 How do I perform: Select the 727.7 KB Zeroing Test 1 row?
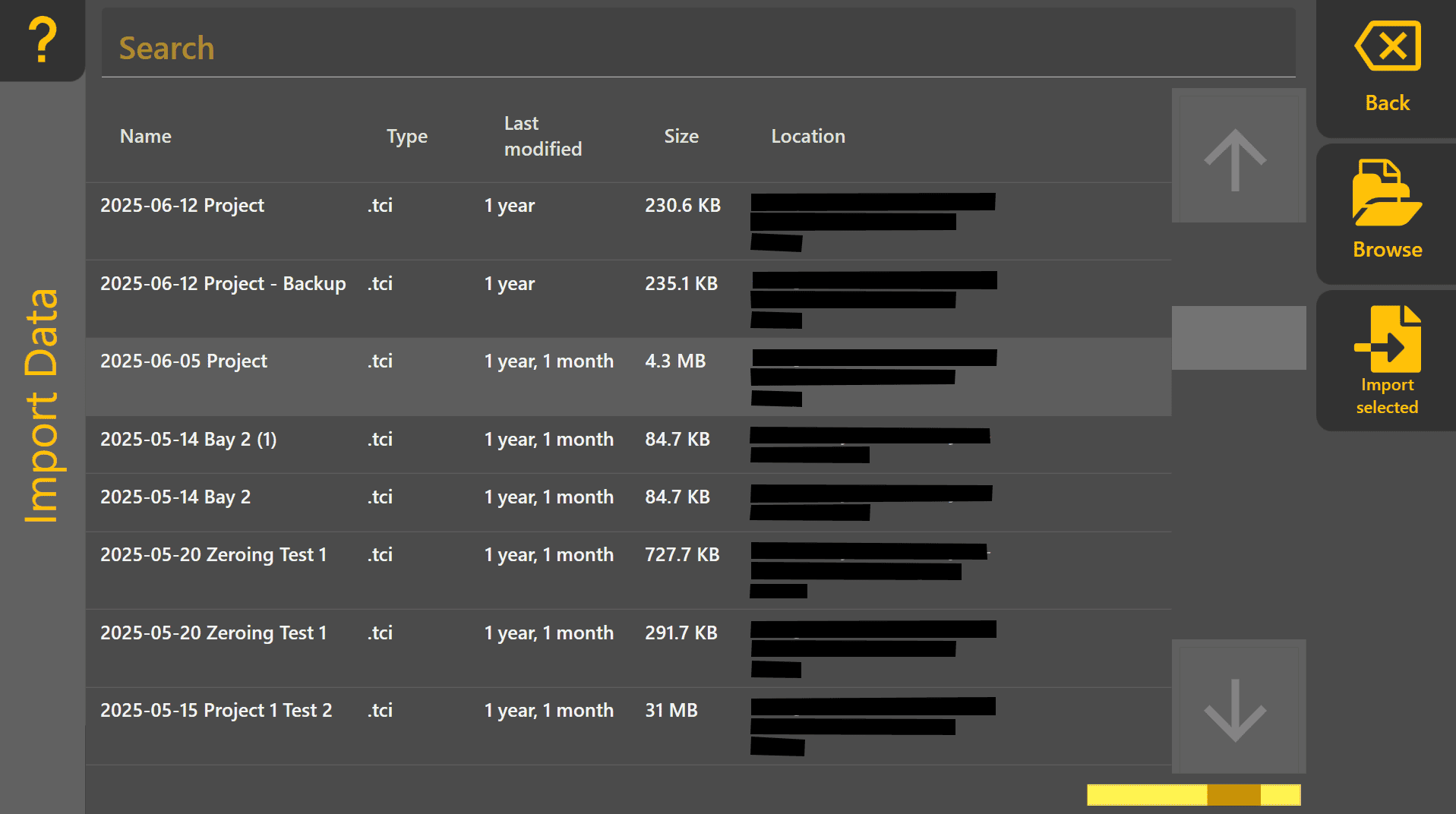click(628, 570)
